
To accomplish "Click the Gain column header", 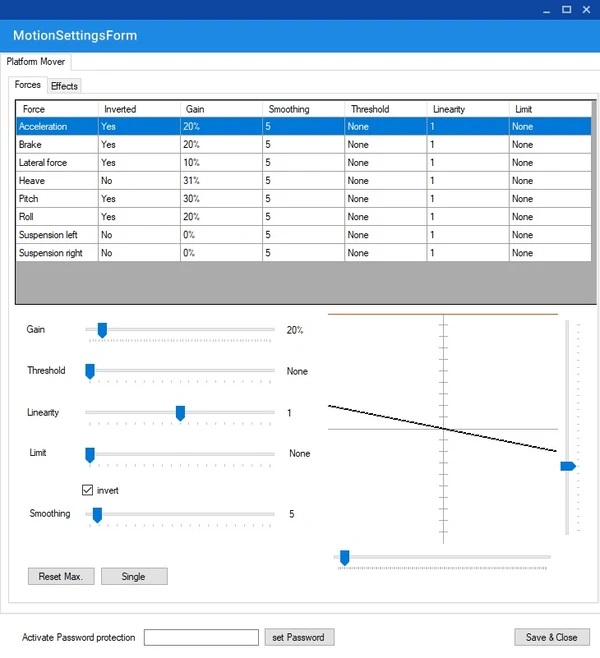I will tap(196, 109).
